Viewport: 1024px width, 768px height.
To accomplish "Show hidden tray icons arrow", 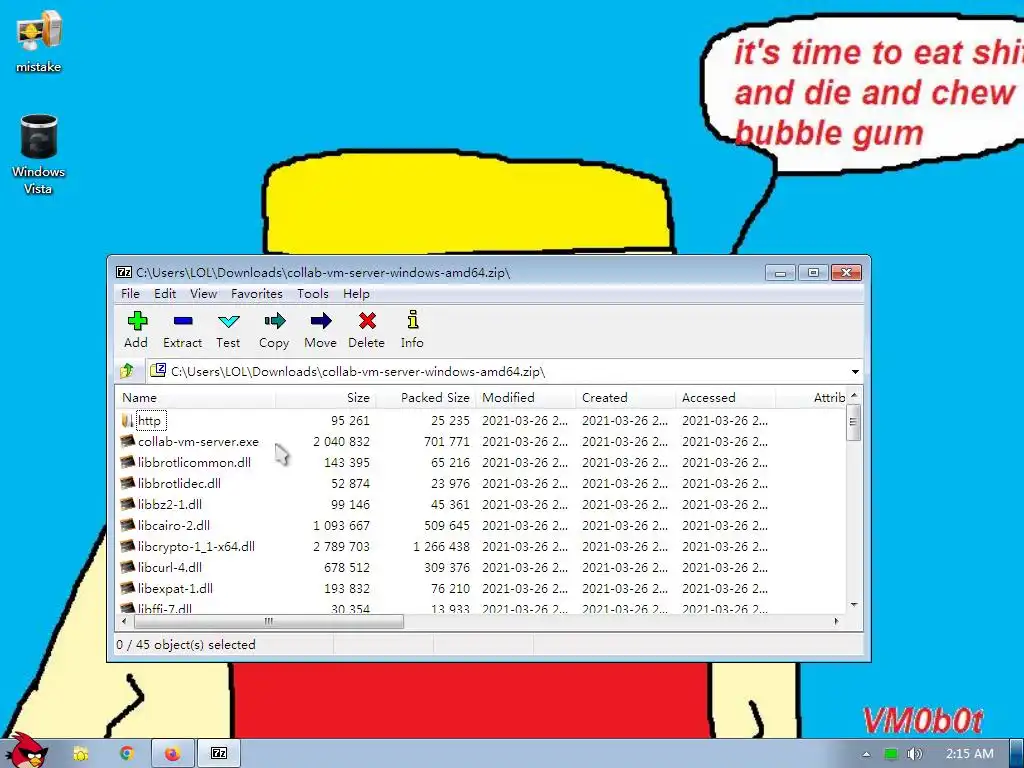I will coord(867,754).
